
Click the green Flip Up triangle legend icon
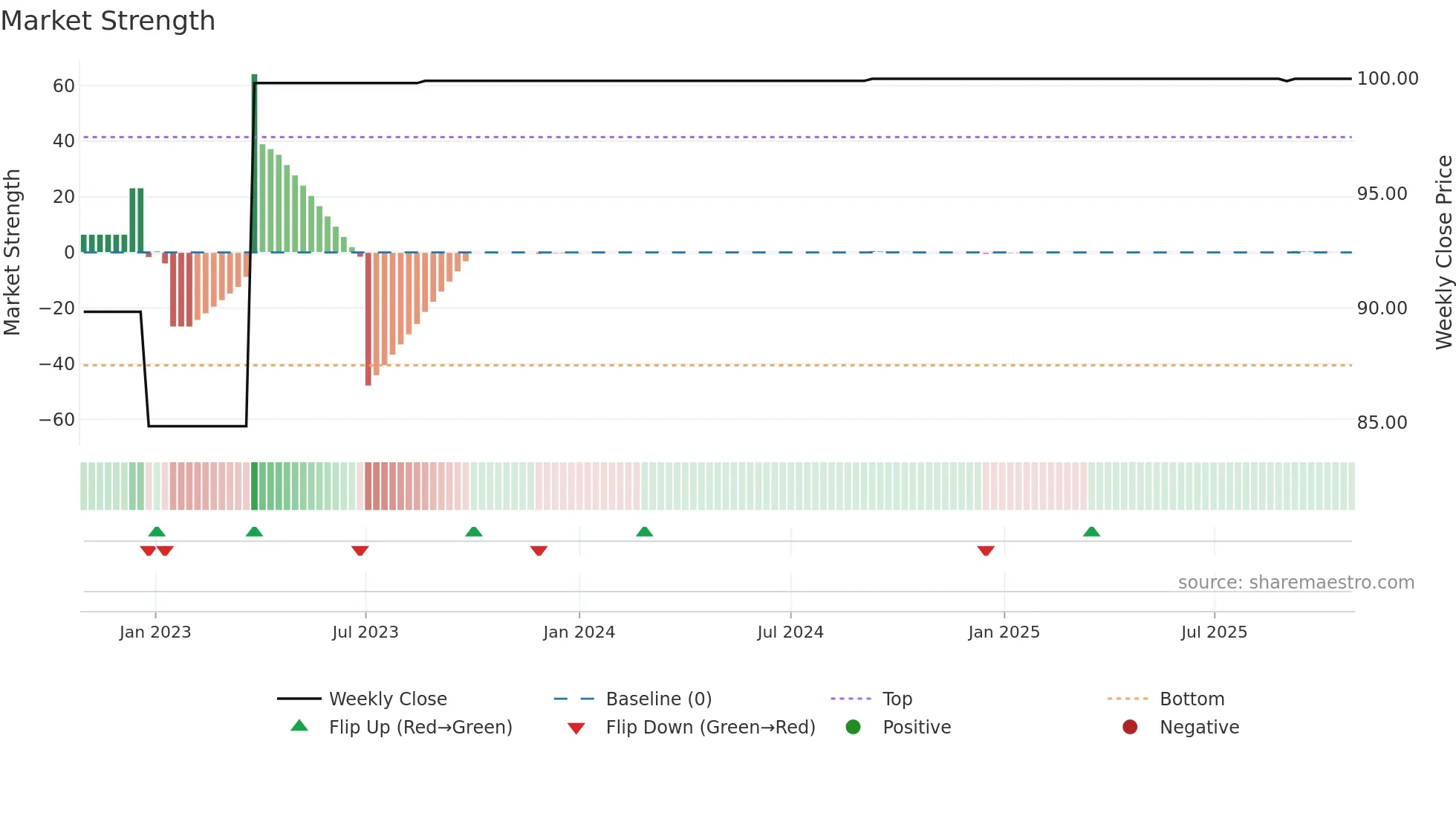(299, 725)
